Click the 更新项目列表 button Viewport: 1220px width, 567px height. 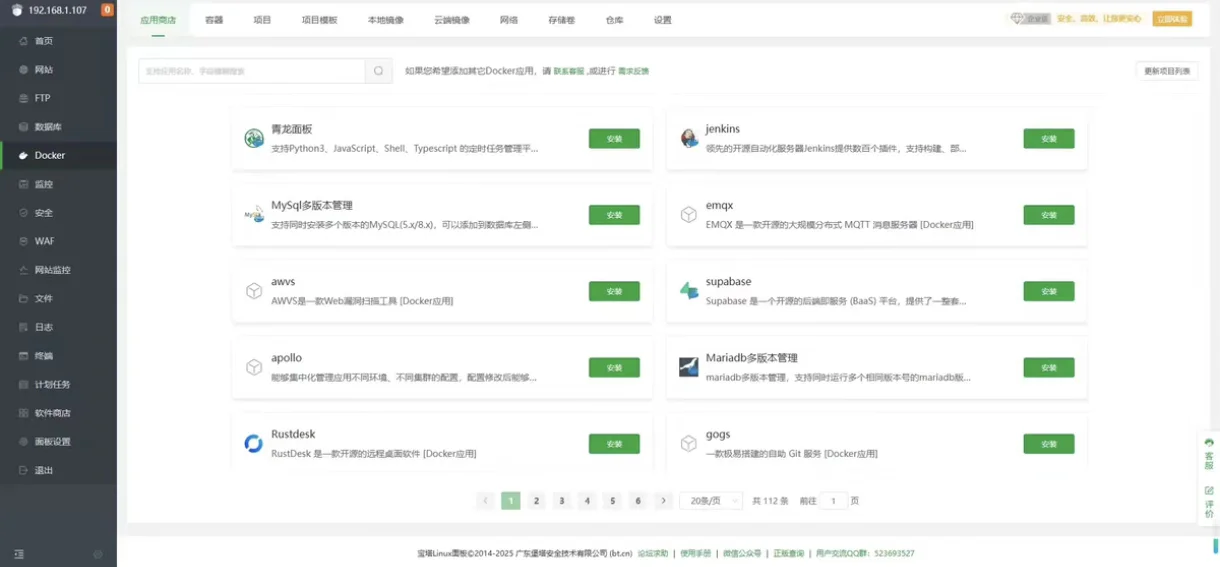(1167, 71)
